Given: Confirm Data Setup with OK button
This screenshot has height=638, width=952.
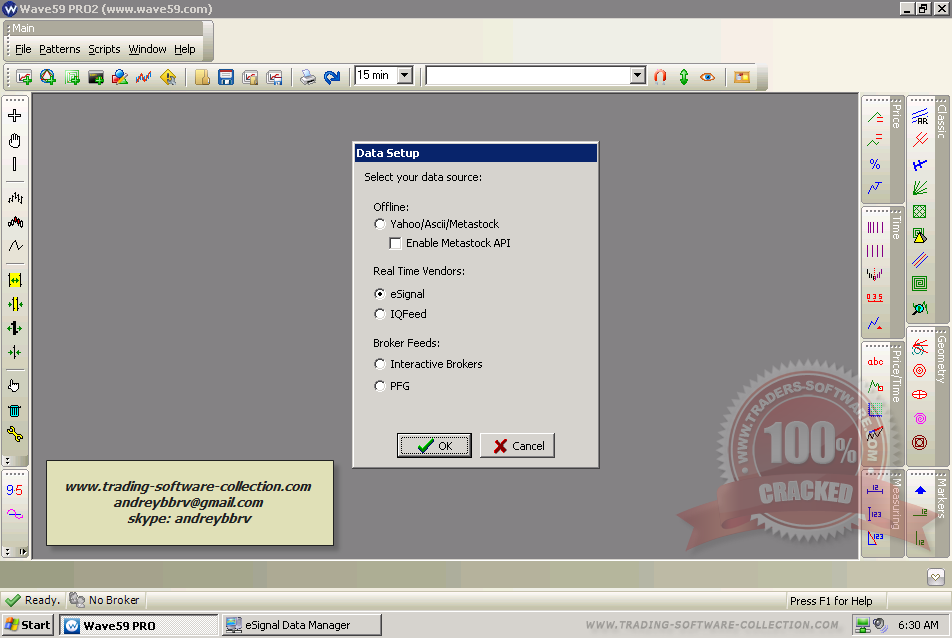Looking at the screenshot, I should click(434, 446).
